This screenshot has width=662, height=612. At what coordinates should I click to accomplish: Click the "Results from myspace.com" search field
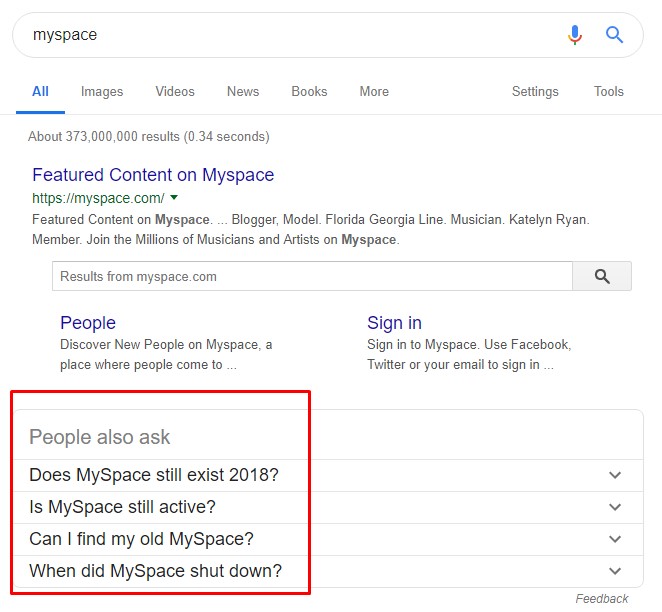(x=312, y=277)
